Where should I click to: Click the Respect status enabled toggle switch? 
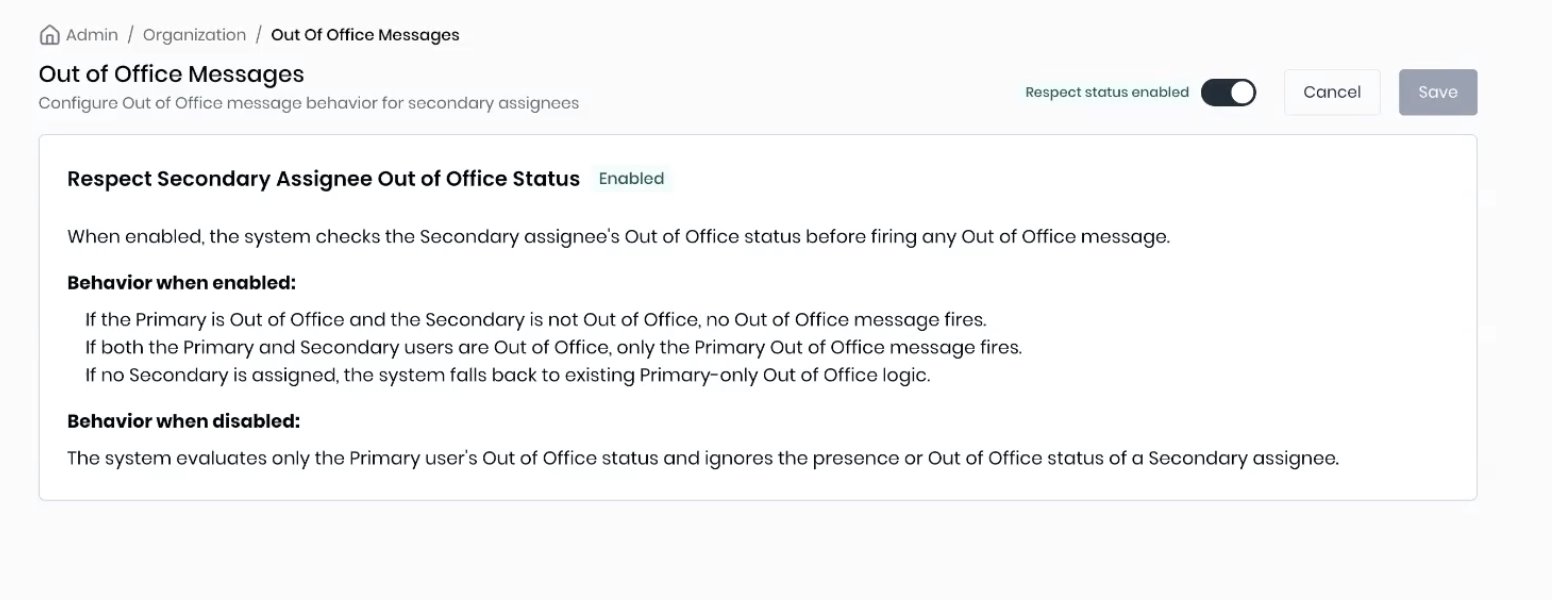(x=1228, y=91)
